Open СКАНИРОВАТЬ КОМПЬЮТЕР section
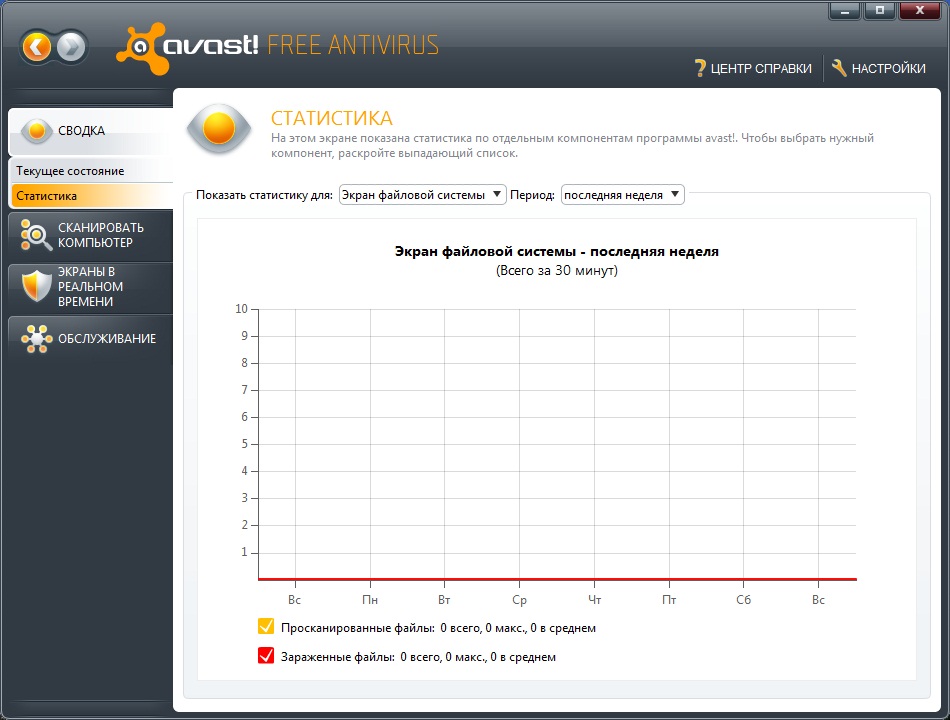 pyautogui.click(x=91, y=235)
